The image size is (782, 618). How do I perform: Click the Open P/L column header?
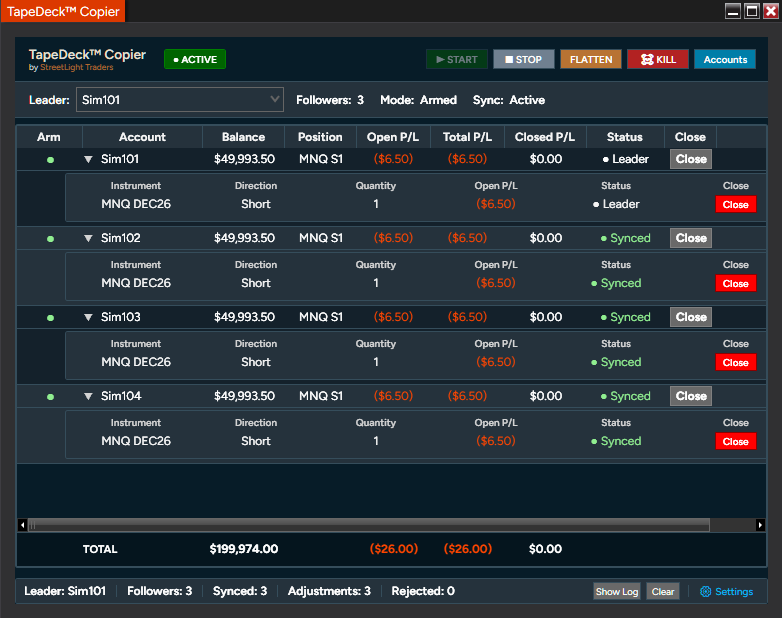click(x=393, y=137)
